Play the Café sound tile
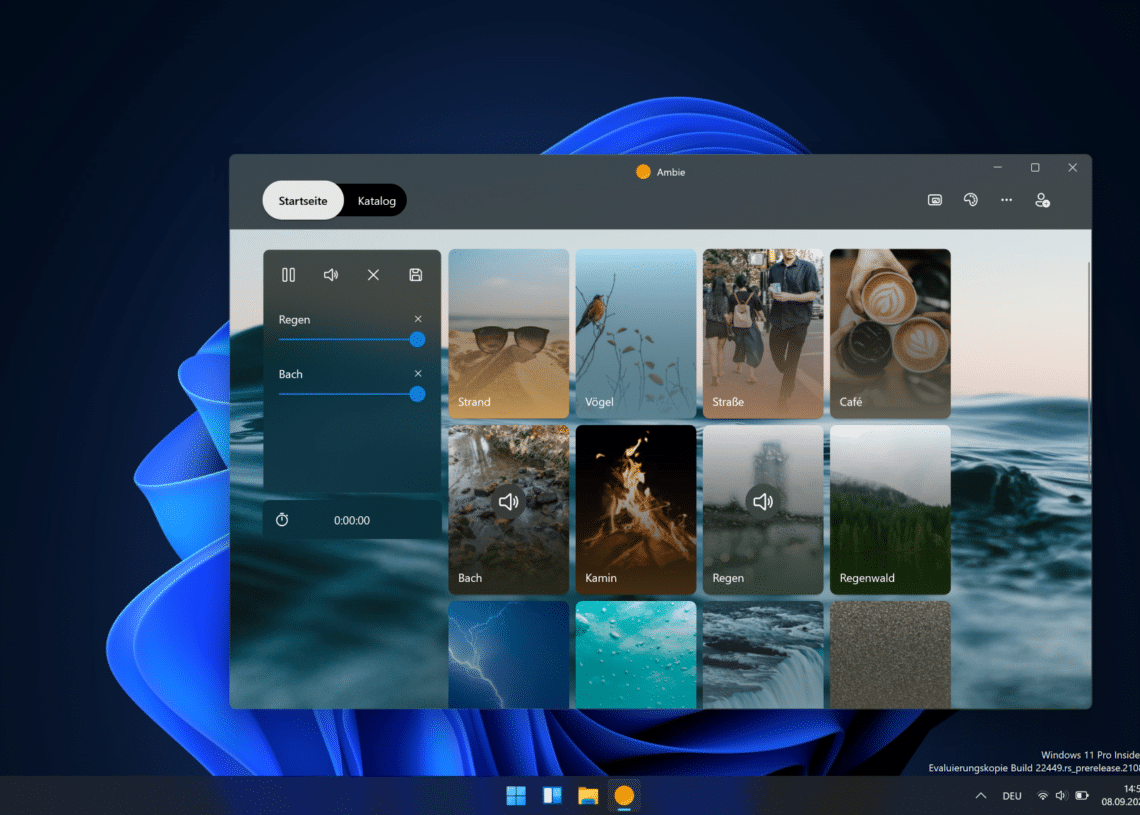 point(891,334)
